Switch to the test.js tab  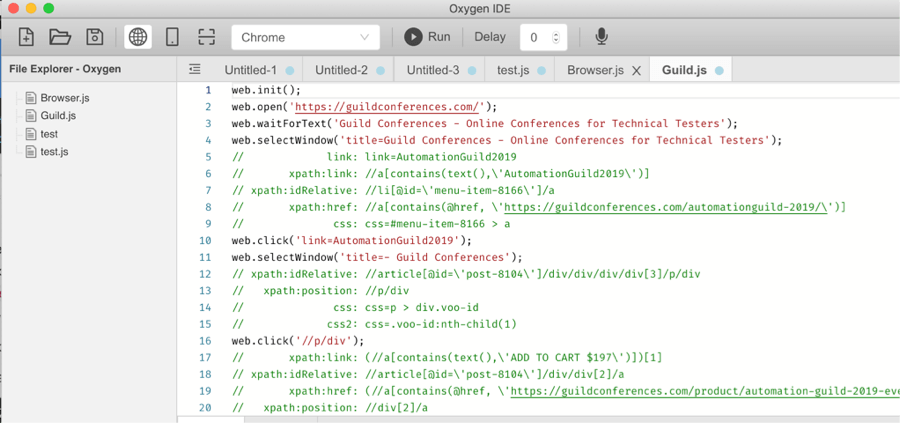pyautogui.click(x=513, y=70)
